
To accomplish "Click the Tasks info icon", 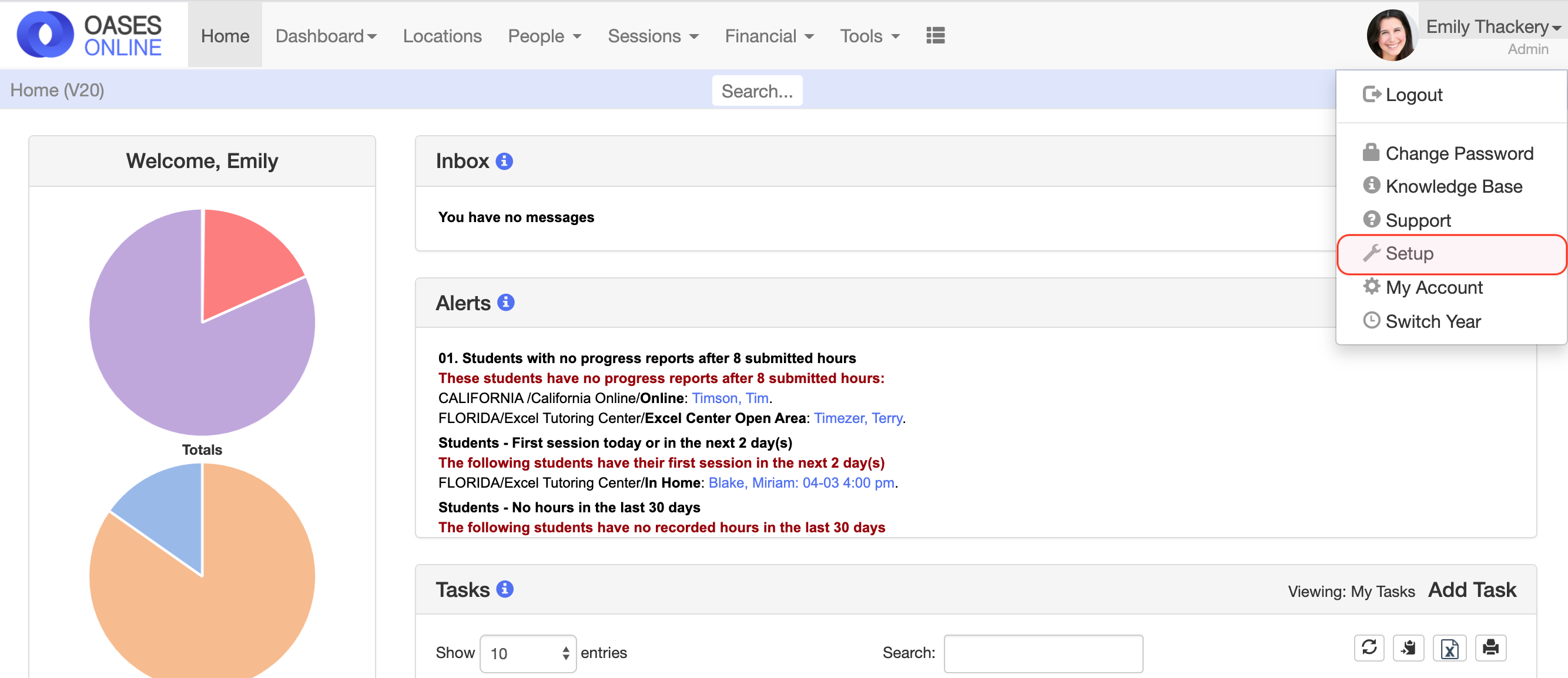I will point(505,589).
